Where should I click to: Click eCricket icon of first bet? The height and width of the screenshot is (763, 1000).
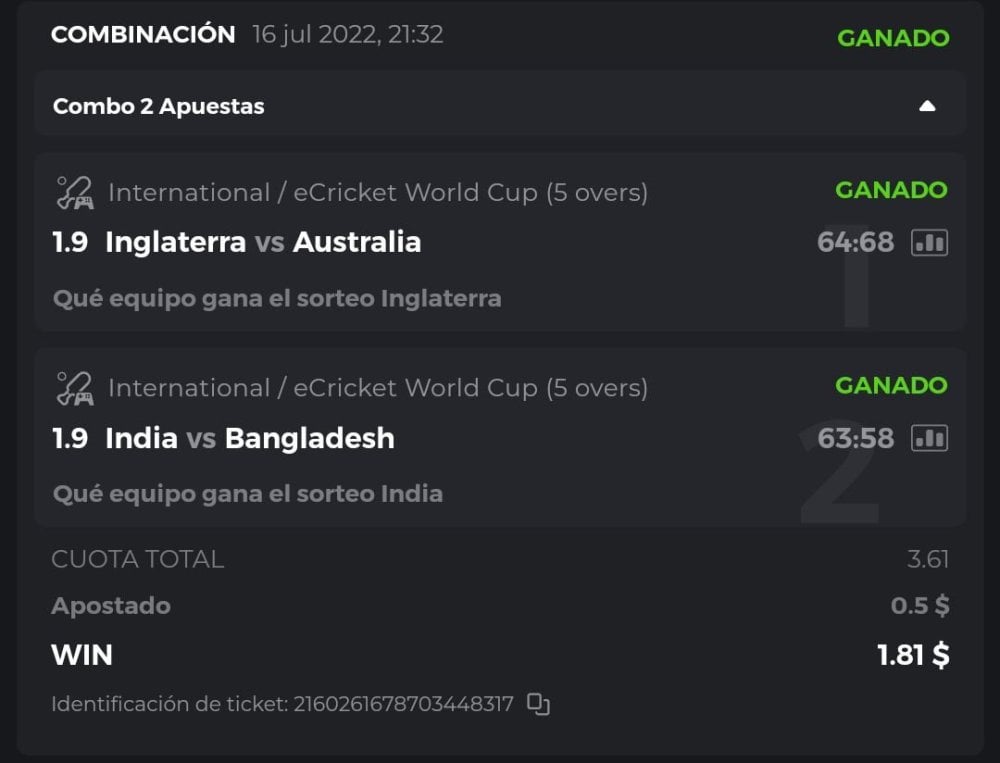(x=74, y=192)
